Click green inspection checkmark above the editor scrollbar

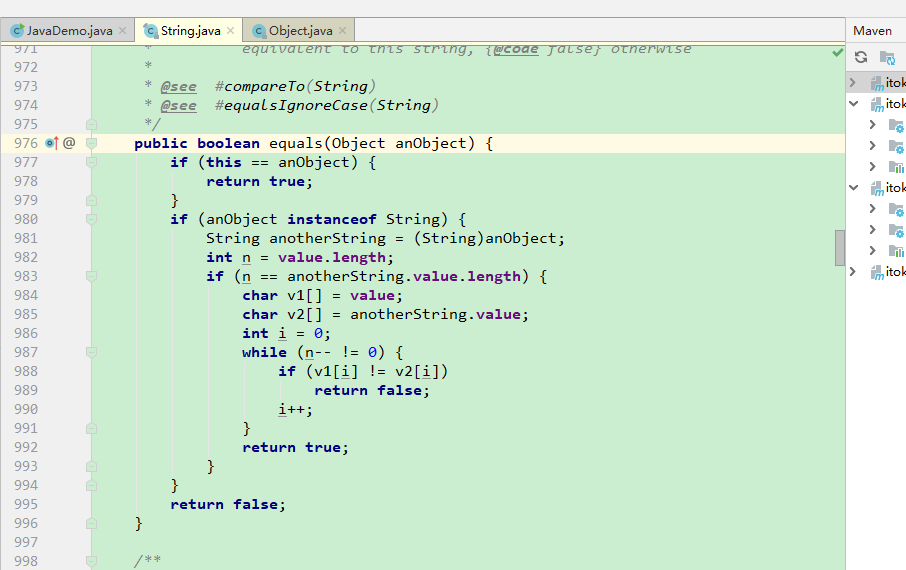coord(837,53)
